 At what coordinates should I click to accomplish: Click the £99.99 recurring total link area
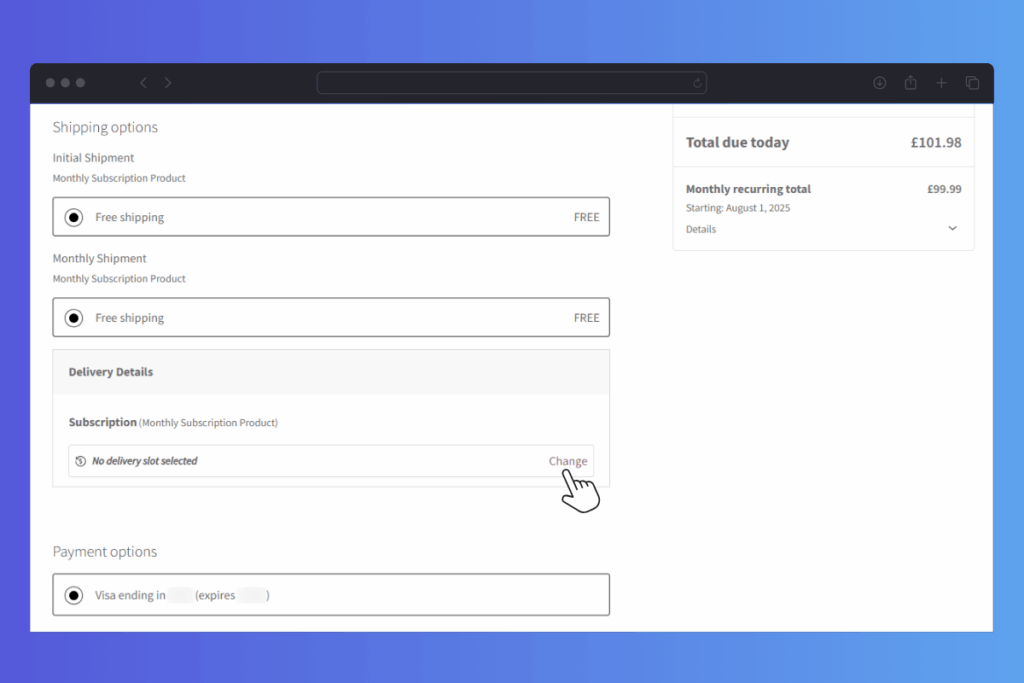point(944,188)
